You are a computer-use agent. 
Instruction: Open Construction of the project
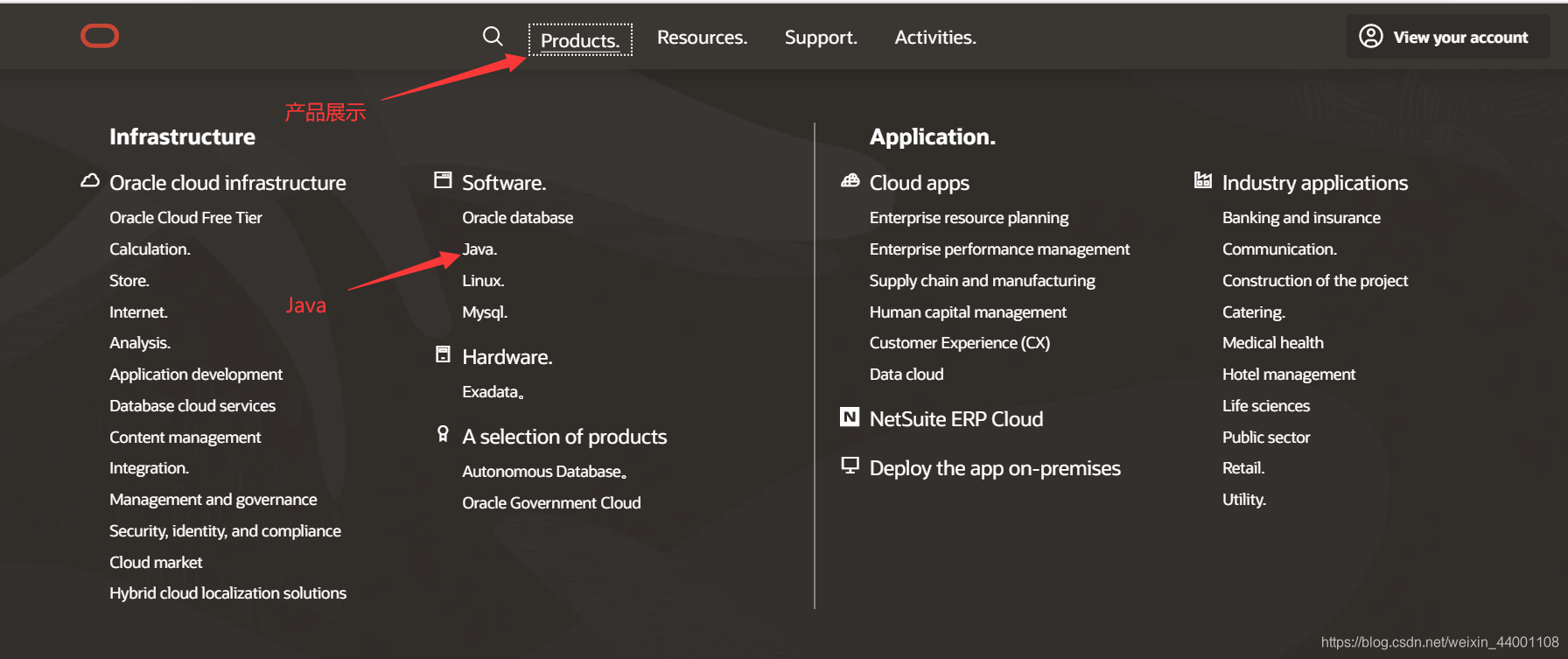coord(1315,281)
